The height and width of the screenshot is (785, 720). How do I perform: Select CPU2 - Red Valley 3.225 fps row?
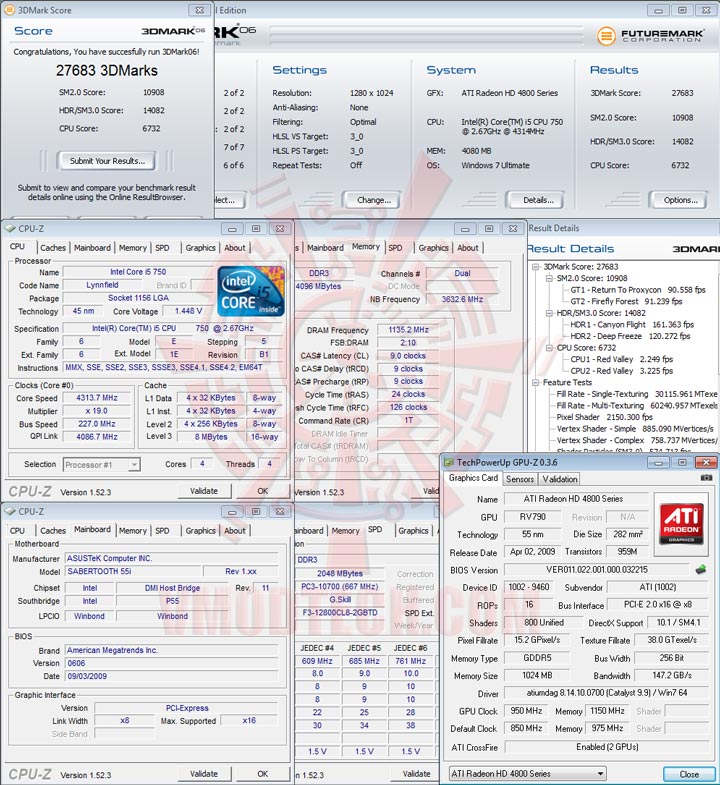tap(621, 371)
